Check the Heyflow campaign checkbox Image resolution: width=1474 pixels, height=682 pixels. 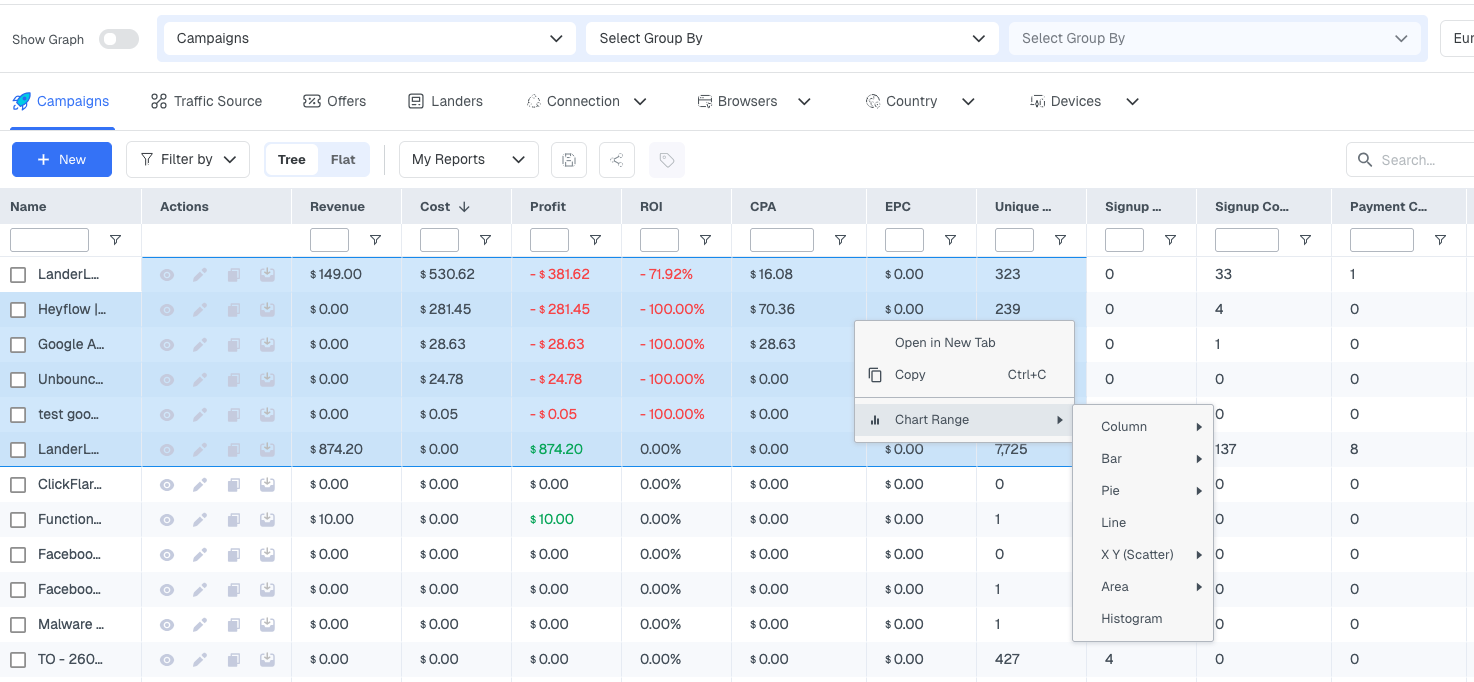(18, 310)
